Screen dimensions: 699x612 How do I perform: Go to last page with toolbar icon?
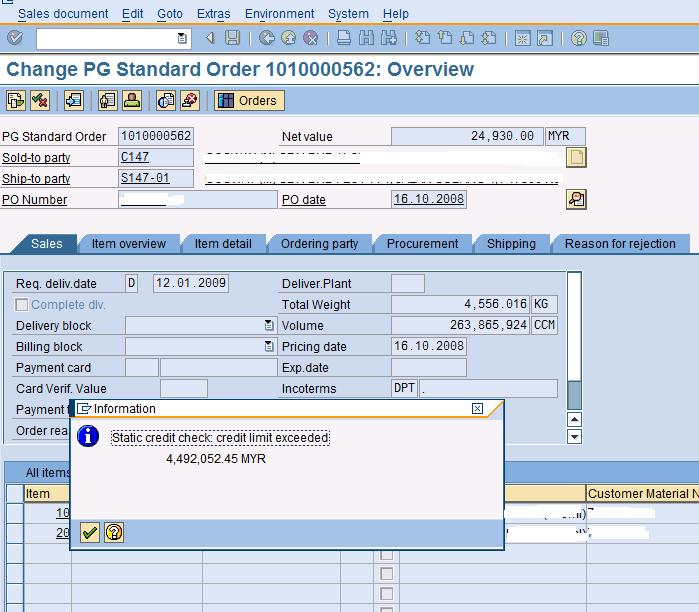489,38
